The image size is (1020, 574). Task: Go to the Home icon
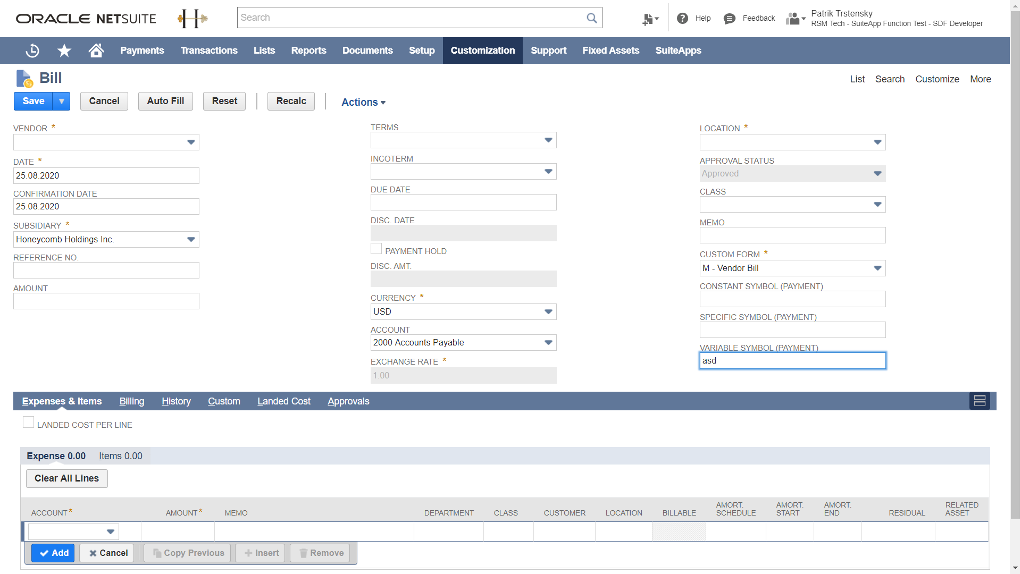pyautogui.click(x=96, y=51)
